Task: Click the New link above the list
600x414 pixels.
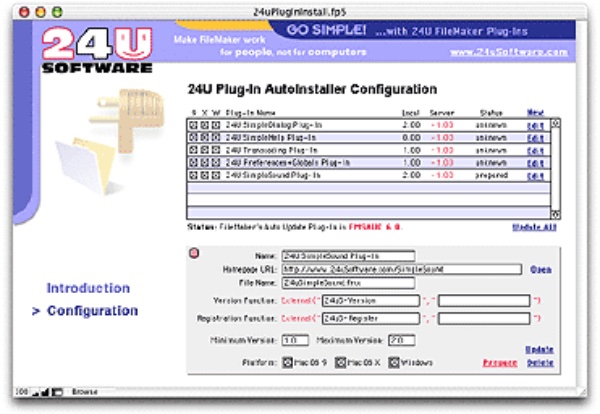Action: pyautogui.click(x=535, y=112)
